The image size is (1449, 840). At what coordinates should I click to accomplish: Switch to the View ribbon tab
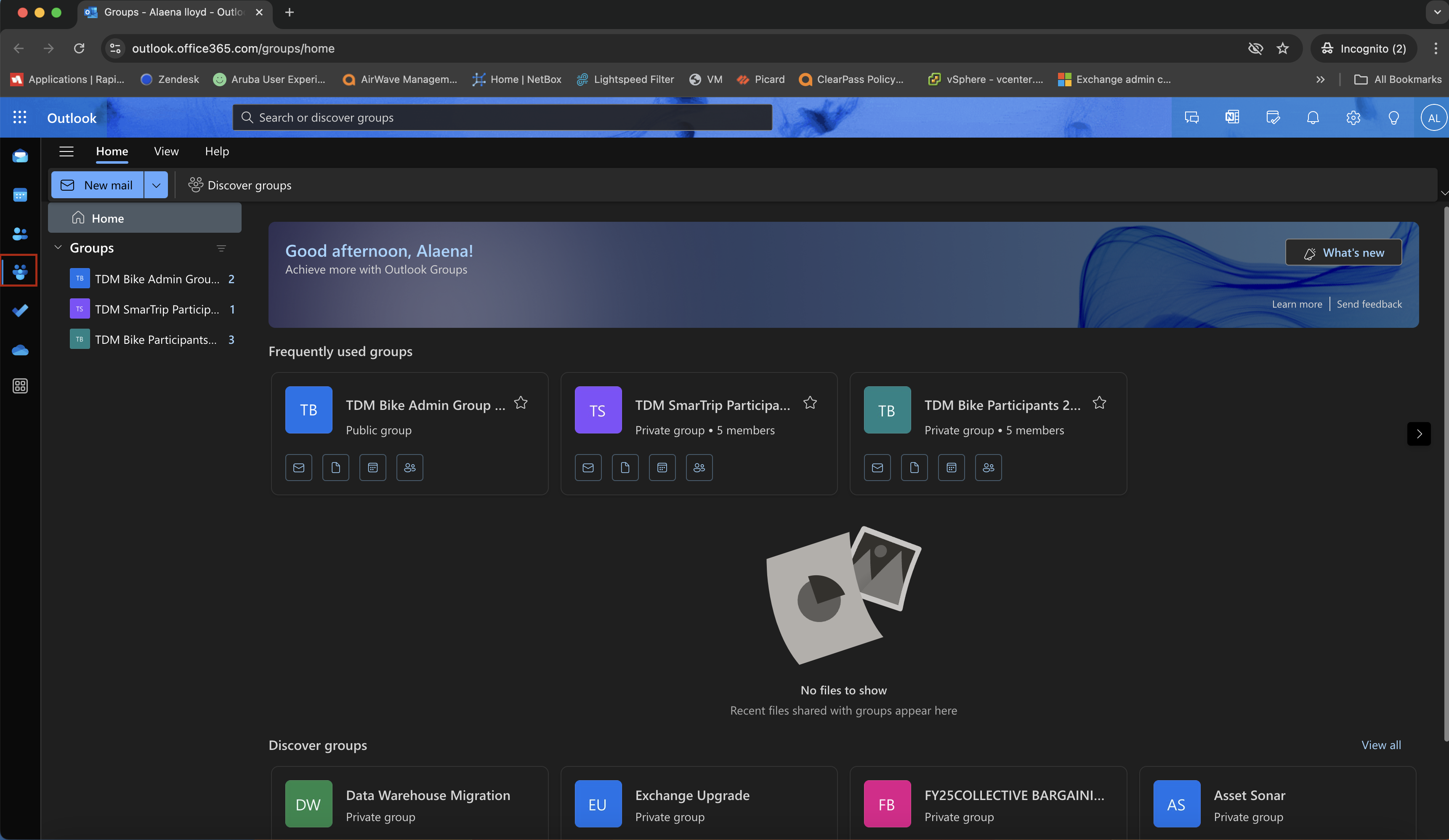pos(166,151)
